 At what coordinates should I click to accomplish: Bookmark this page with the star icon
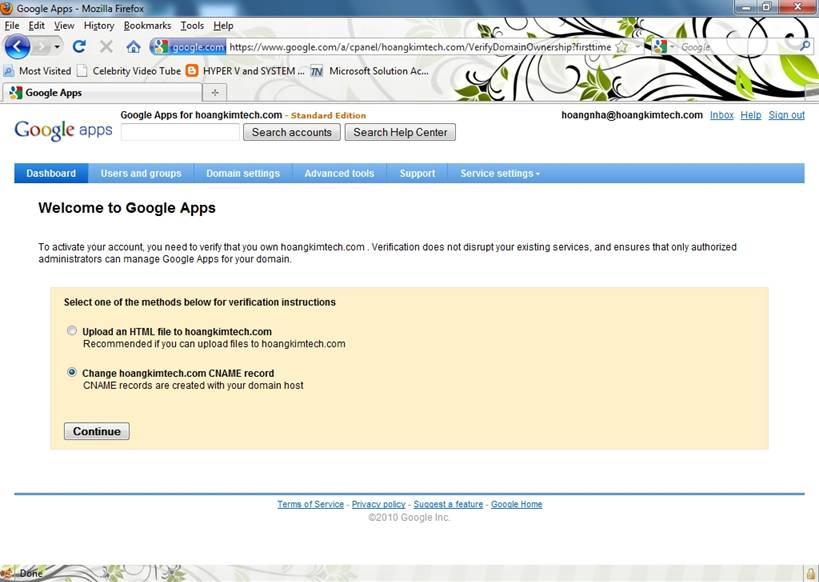click(x=622, y=47)
